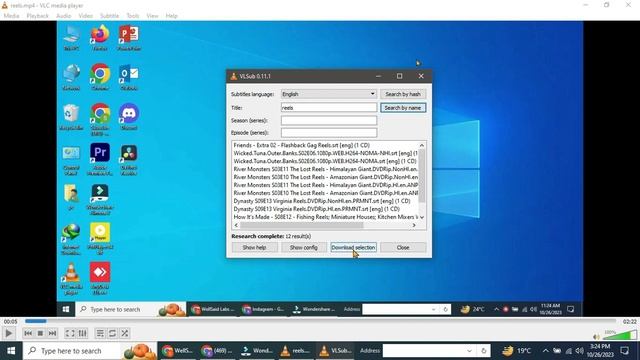Click Search by hash button
The height and width of the screenshot is (360, 640).
(x=403, y=94)
